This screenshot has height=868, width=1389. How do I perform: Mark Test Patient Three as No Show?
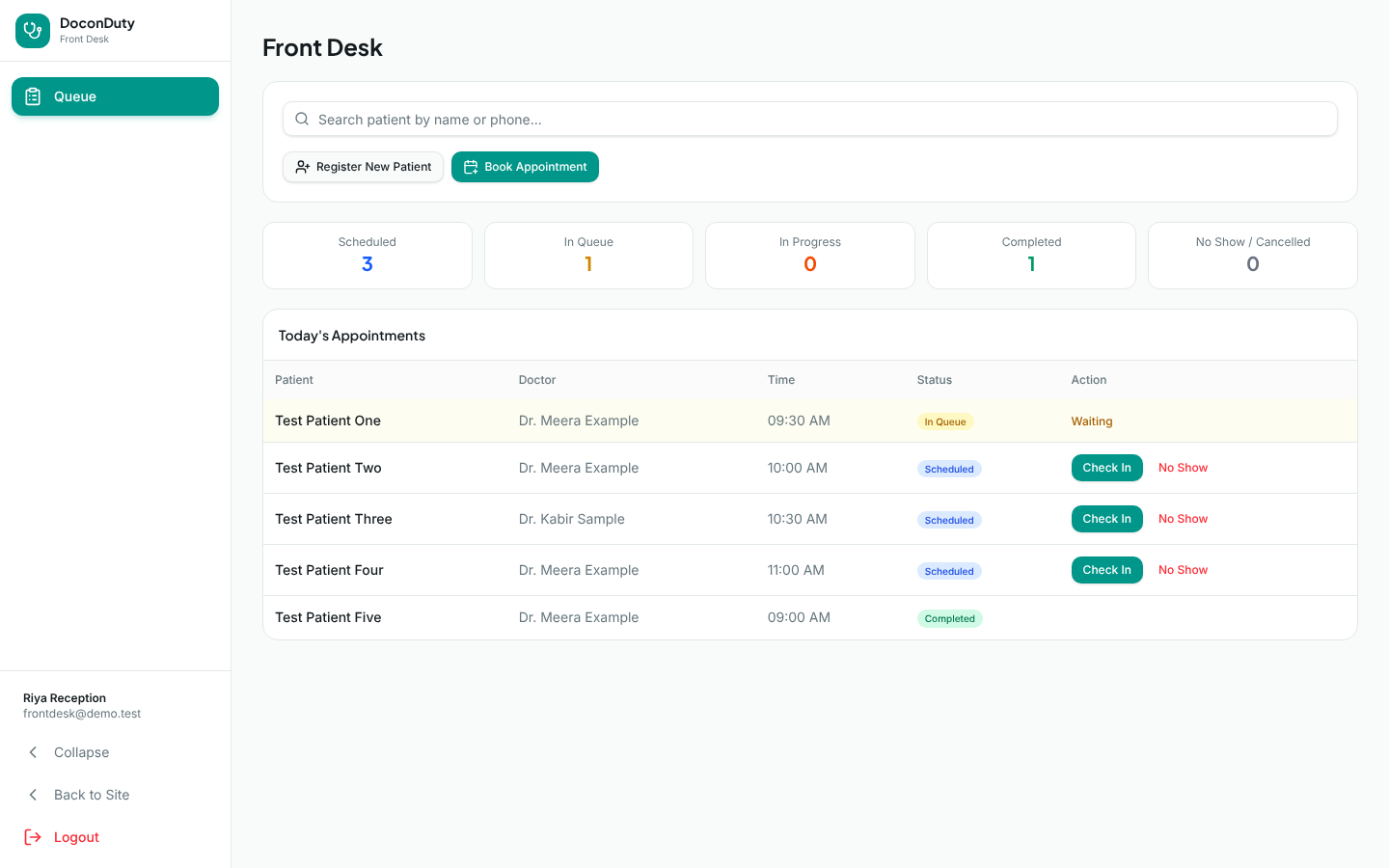(x=1183, y=519)
